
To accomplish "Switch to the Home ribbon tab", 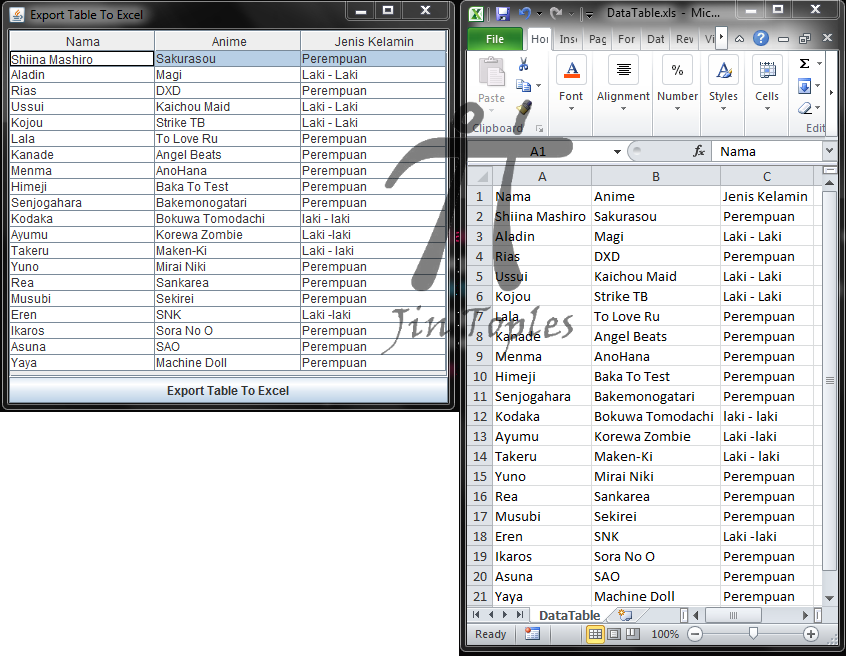I will (x=541, y=39).
